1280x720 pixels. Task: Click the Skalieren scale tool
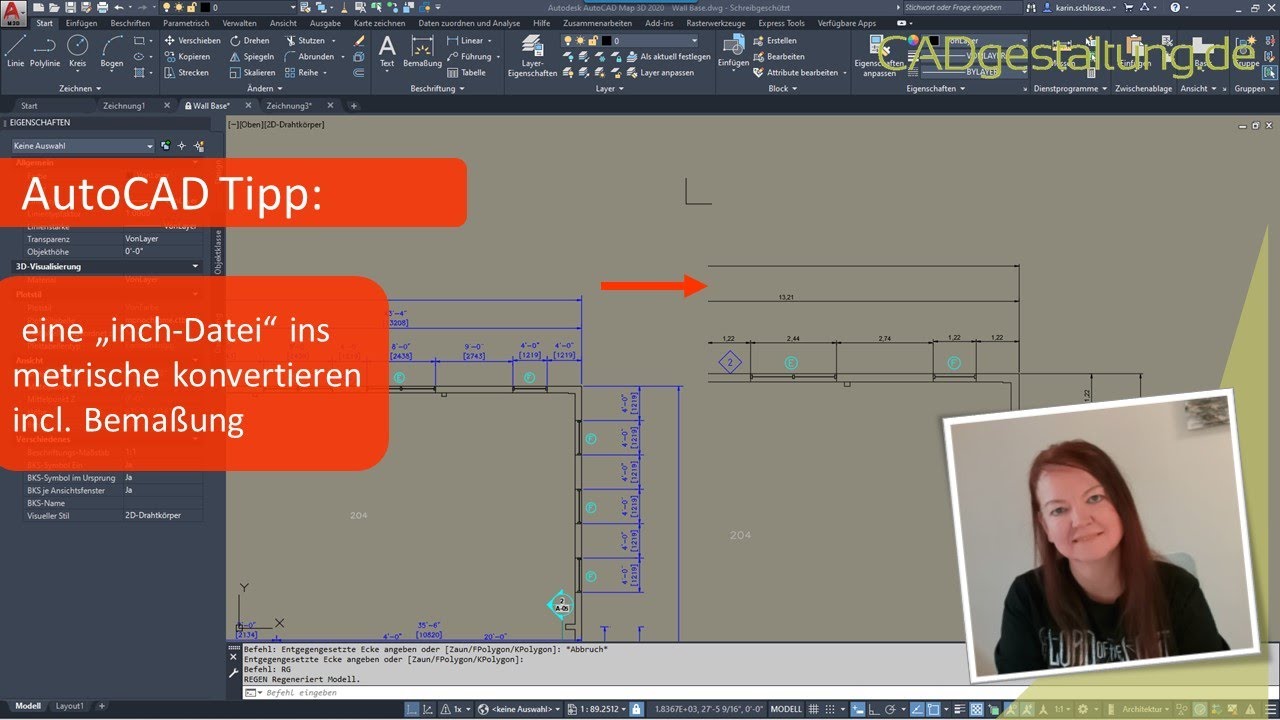click(x=253, y=73)
